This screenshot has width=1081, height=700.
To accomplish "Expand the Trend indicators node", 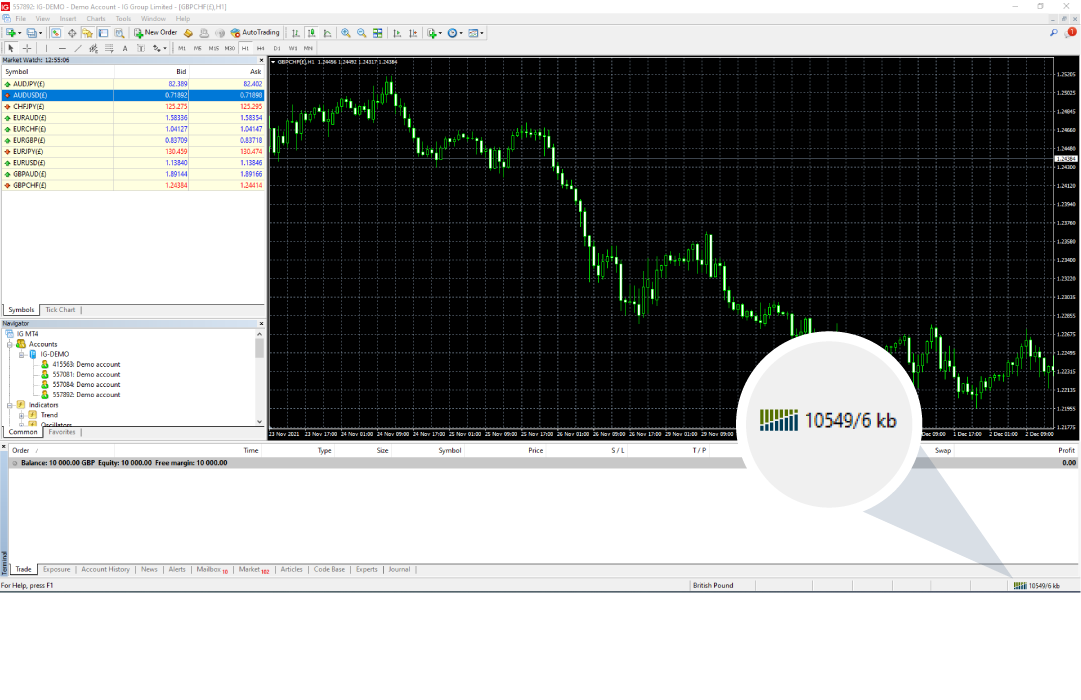I will [x=21, y=415].
